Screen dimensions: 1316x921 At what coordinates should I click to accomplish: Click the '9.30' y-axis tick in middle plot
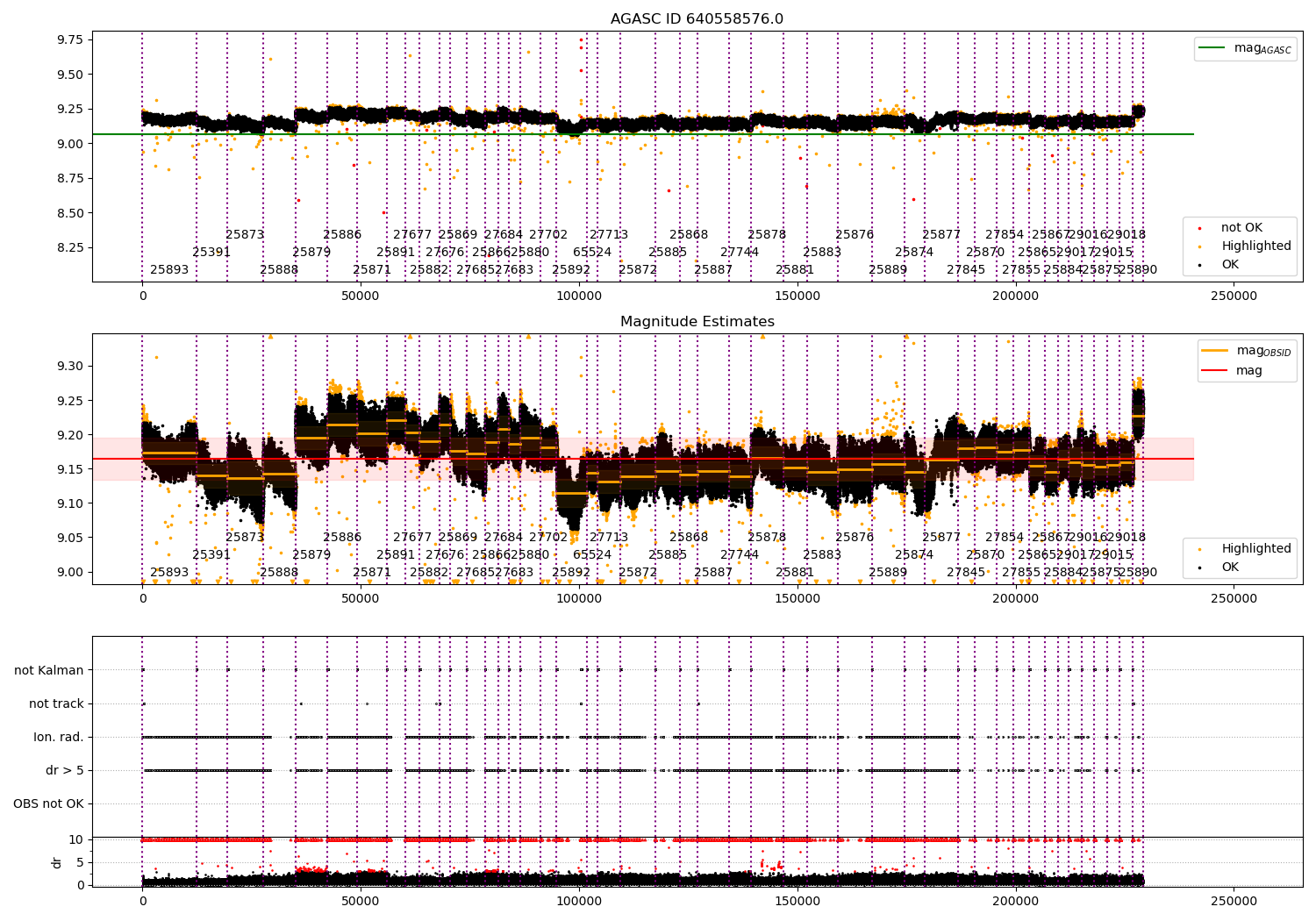[x=69, y=366]
